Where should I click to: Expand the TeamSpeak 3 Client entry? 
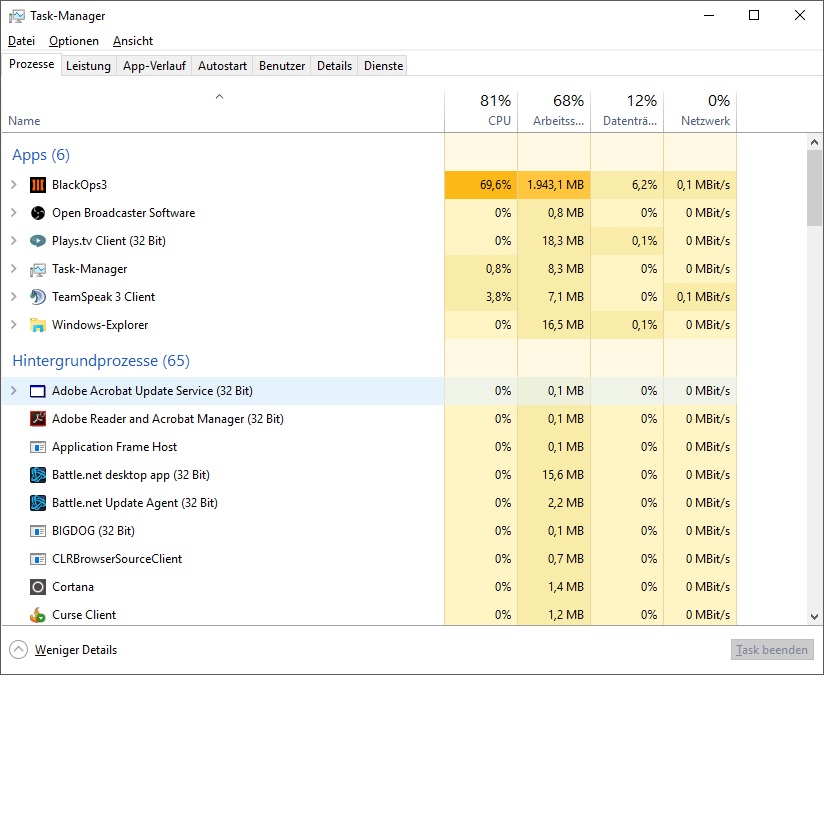pos(14,296)
